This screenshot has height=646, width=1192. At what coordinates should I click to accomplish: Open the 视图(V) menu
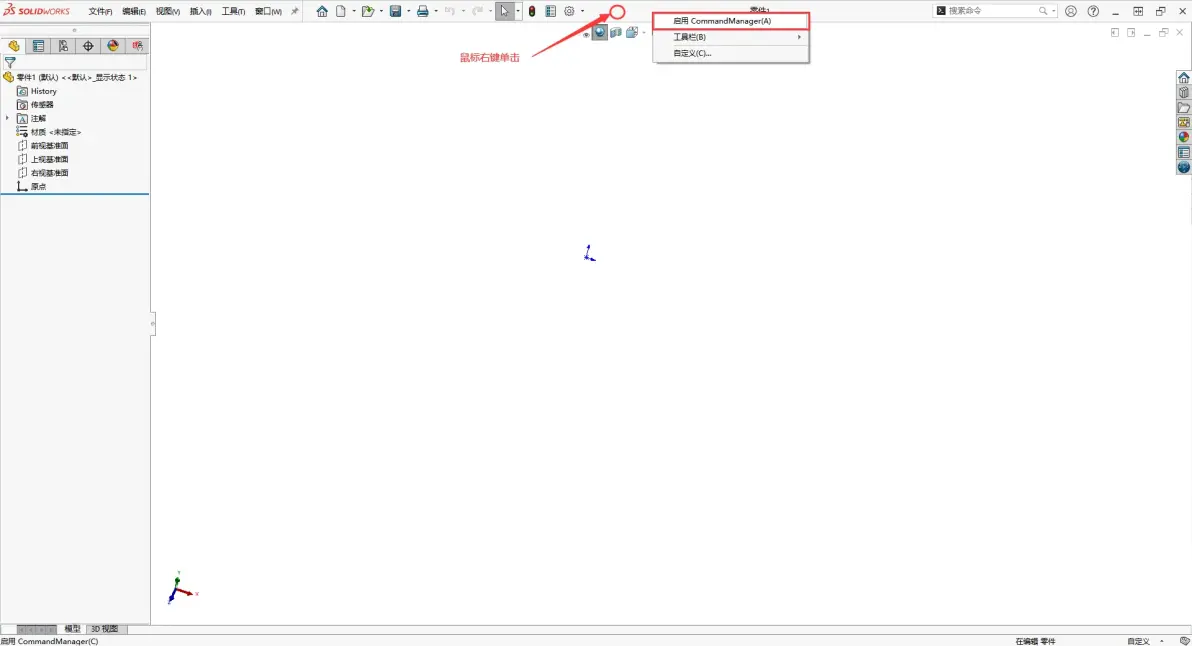pos(167,11)
